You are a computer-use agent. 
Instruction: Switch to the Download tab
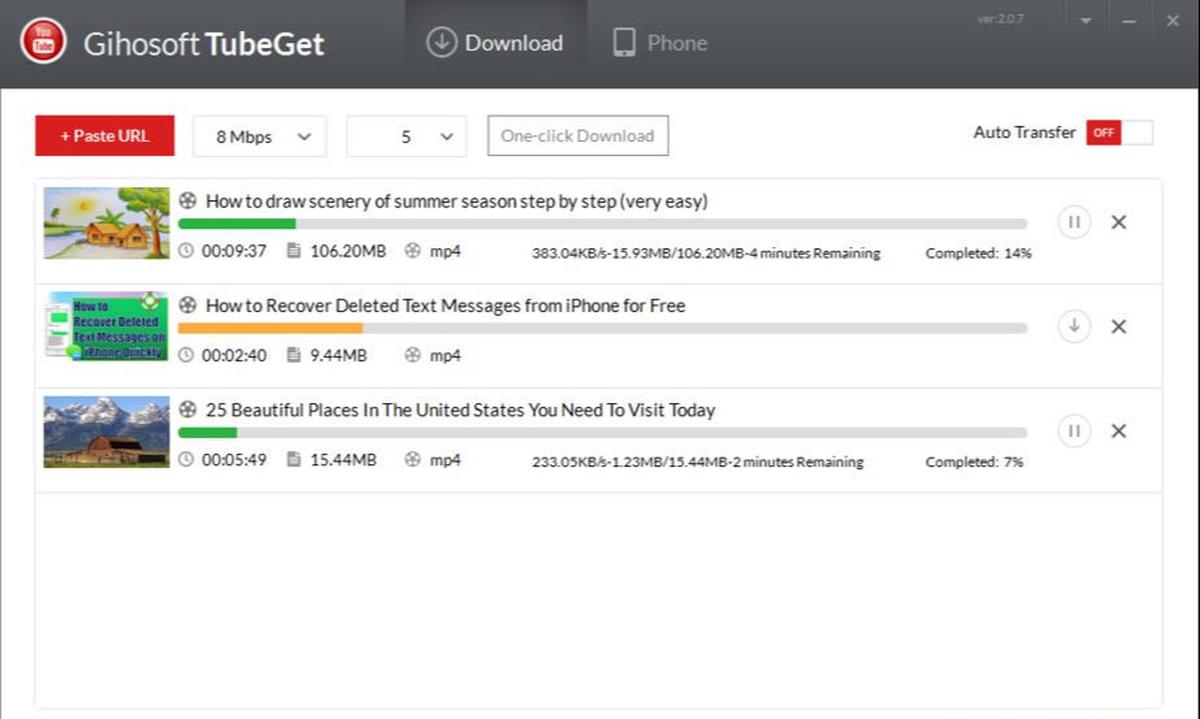click(x=494, y=43)
